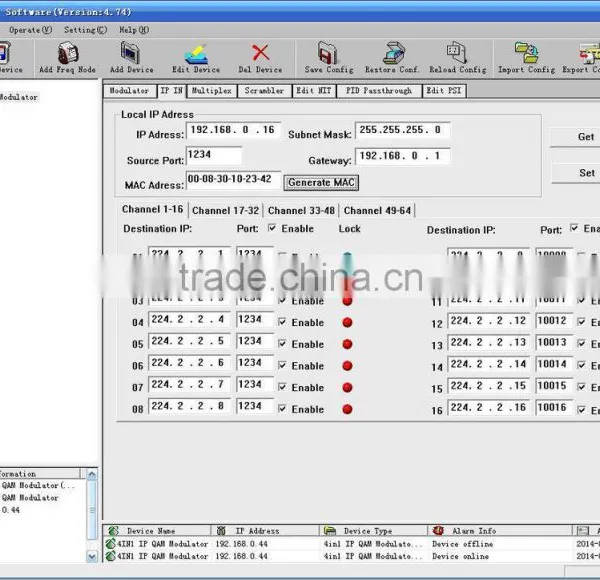The width and height of the screenshot is (600, 580).
Task: Toggle the Enable checkbox for channel 08
Action: 282,409
